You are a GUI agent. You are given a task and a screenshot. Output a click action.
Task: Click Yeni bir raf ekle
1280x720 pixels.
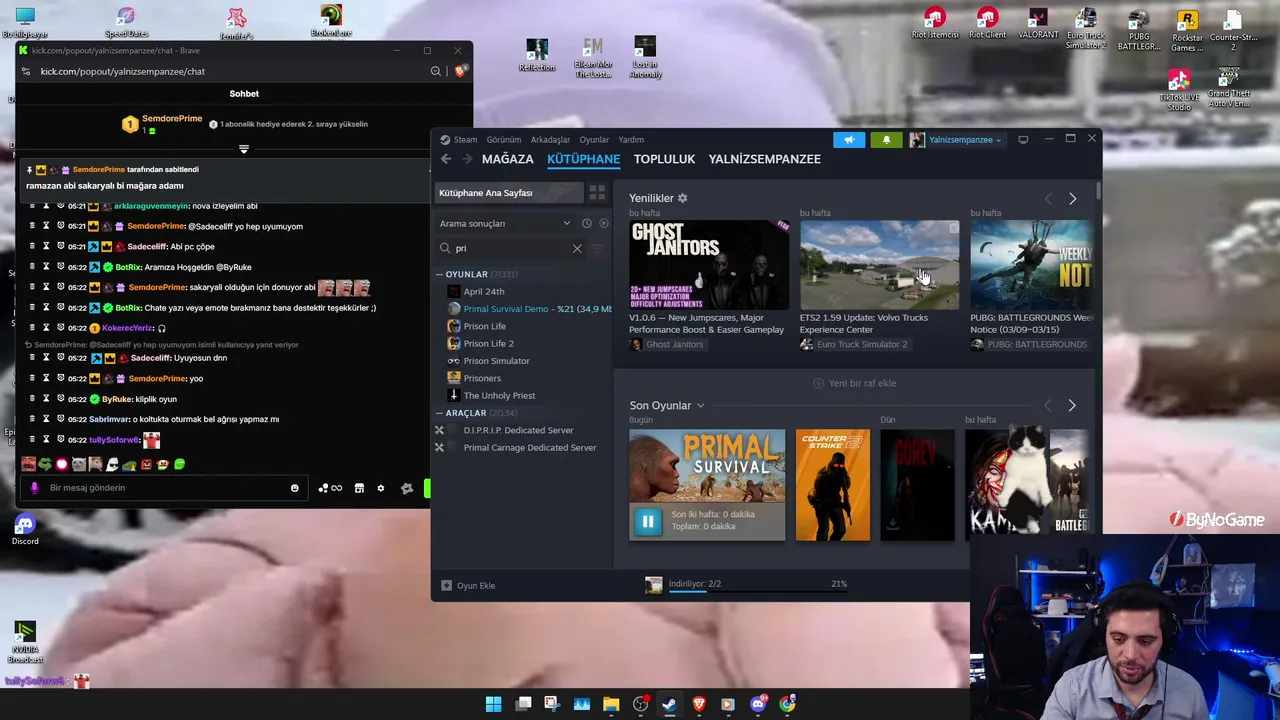[854, 383]
